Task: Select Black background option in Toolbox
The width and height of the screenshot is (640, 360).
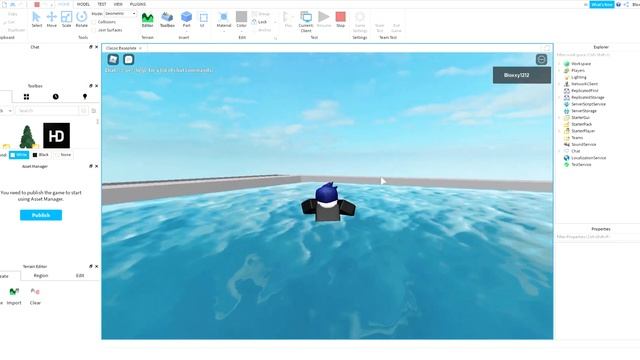Action: coord(40,155)
